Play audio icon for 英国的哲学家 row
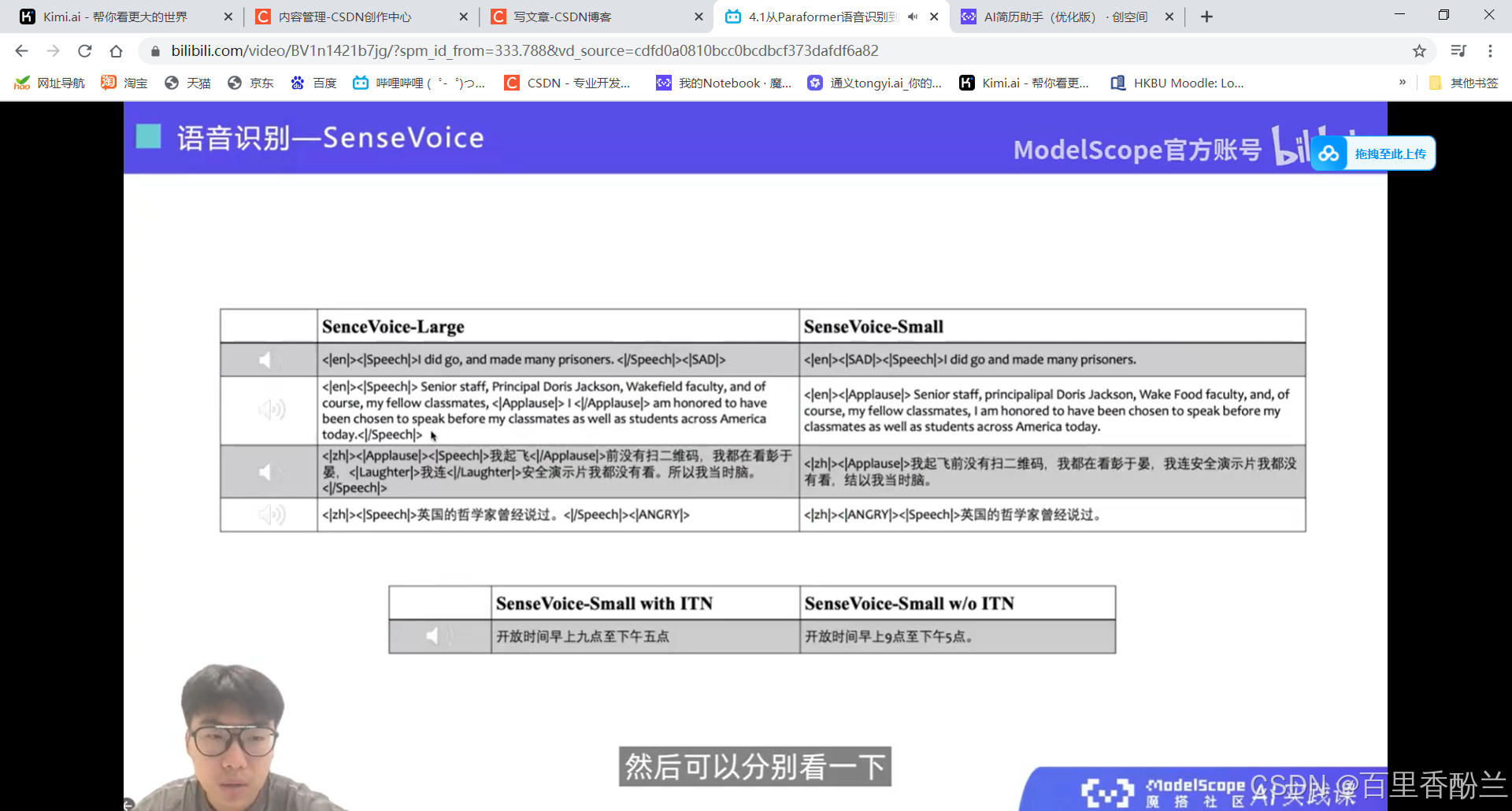 272,515
